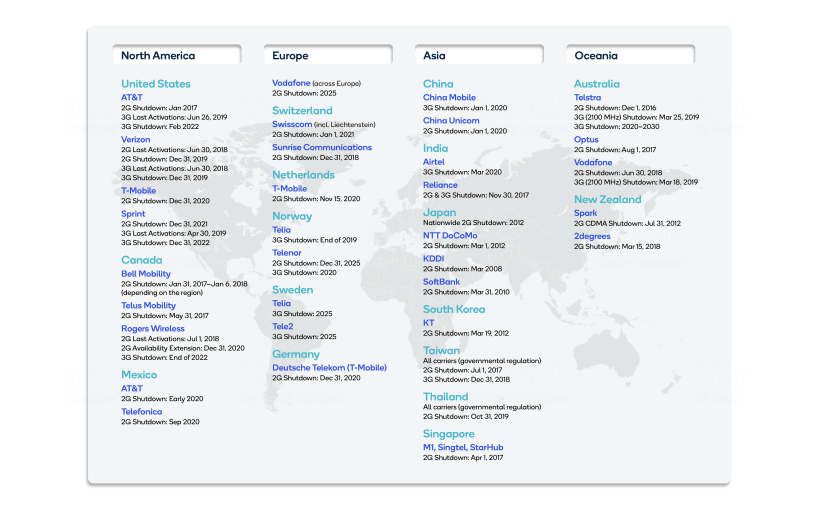Click the Taiwan country heading
The width and height of the screenshot is (814, 509).
coord(441,350)
